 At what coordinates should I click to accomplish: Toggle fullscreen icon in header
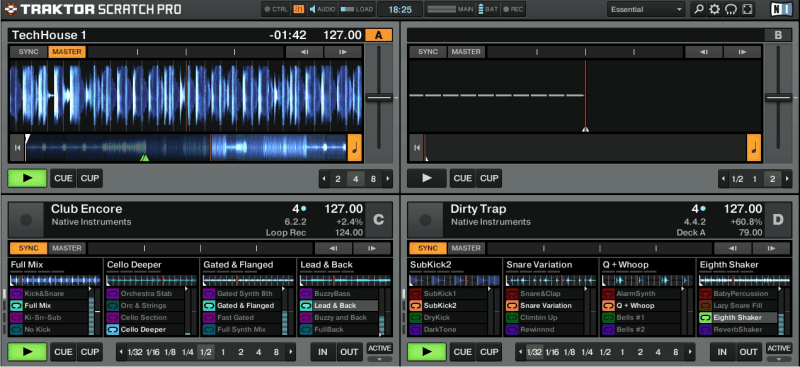point(747,9)
